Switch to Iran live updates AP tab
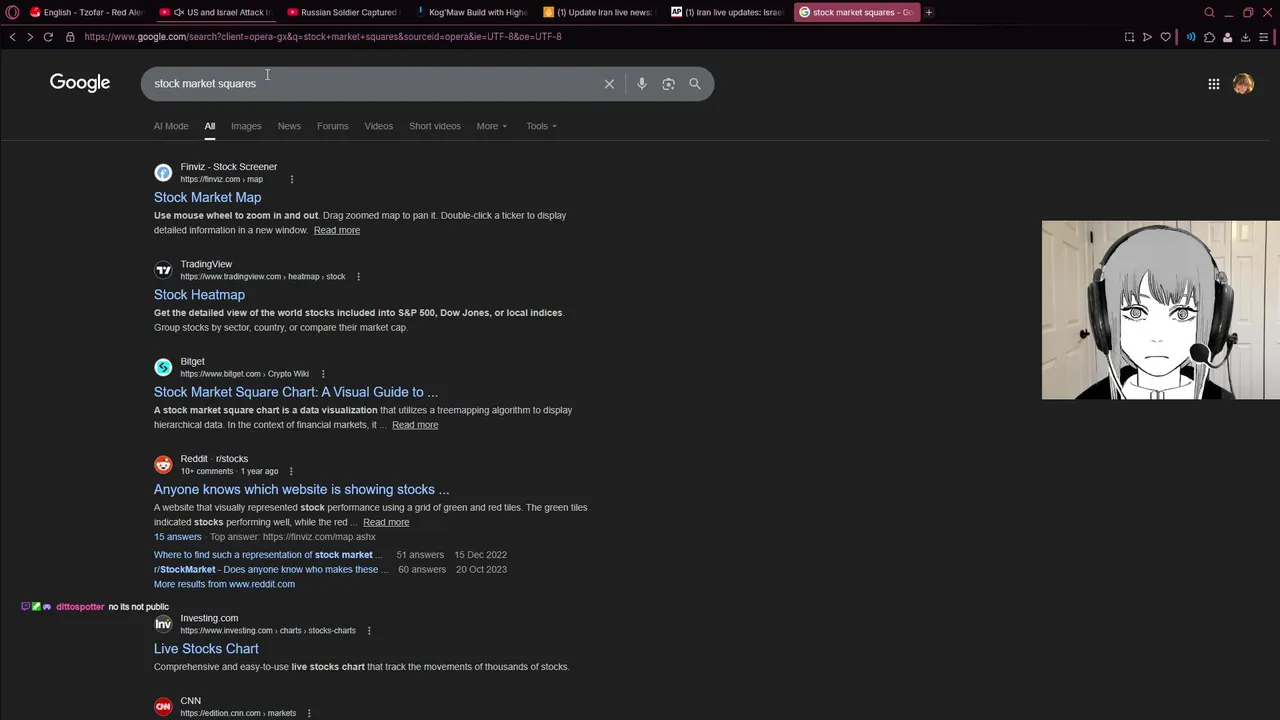 click(x=727, y=12)
